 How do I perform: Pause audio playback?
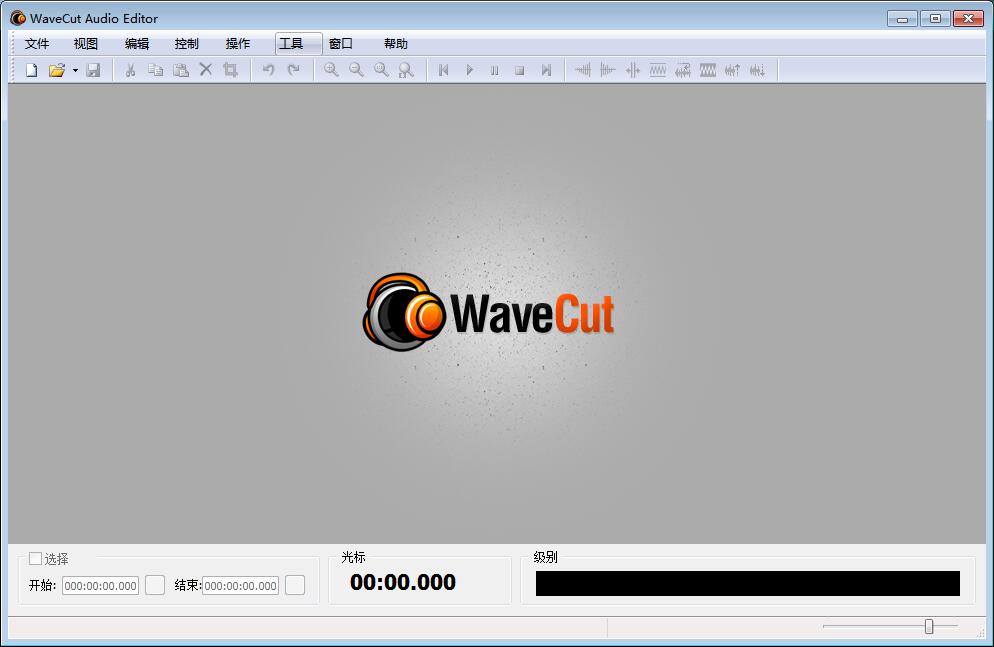[494, 70]
